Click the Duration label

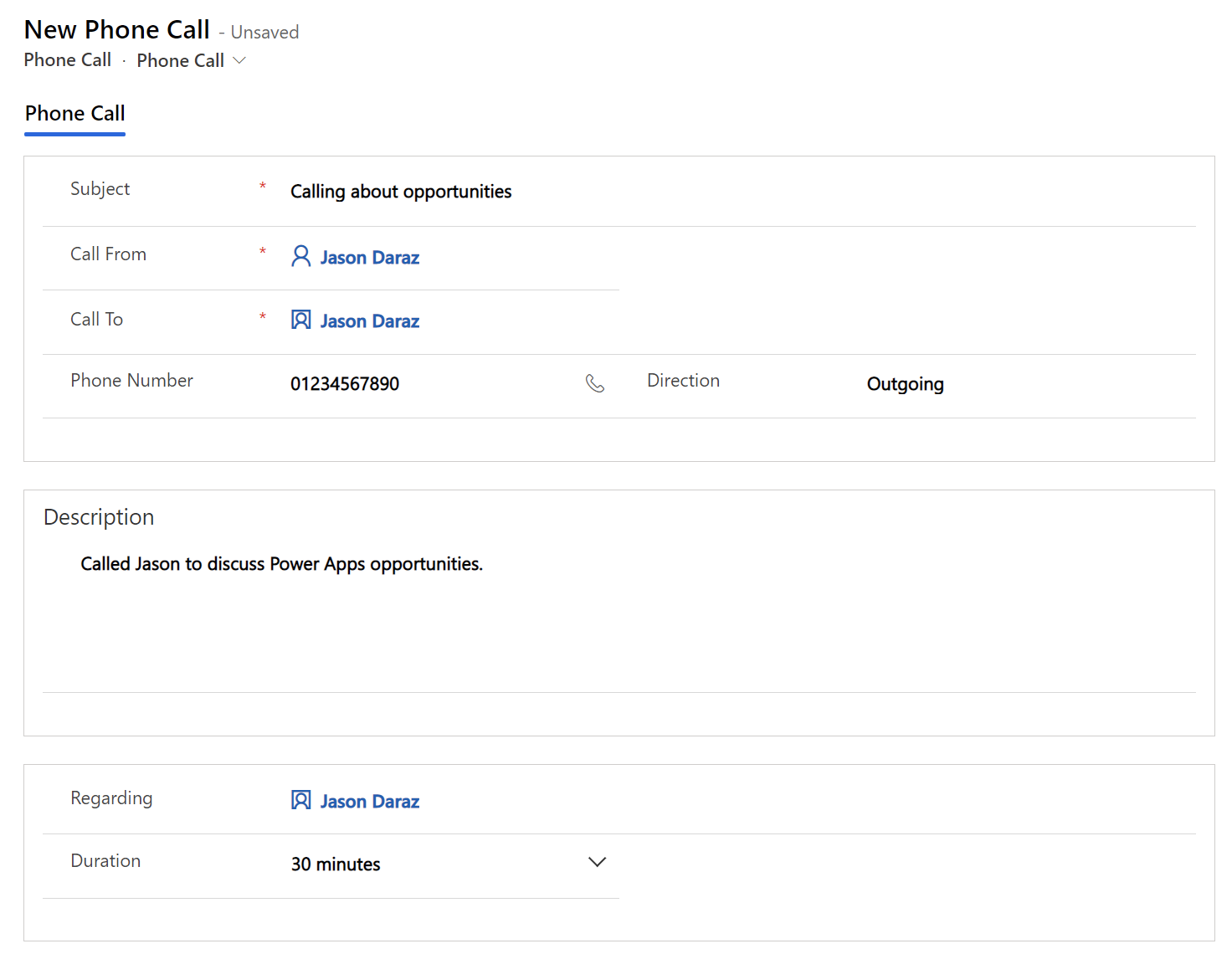(105, 861)
